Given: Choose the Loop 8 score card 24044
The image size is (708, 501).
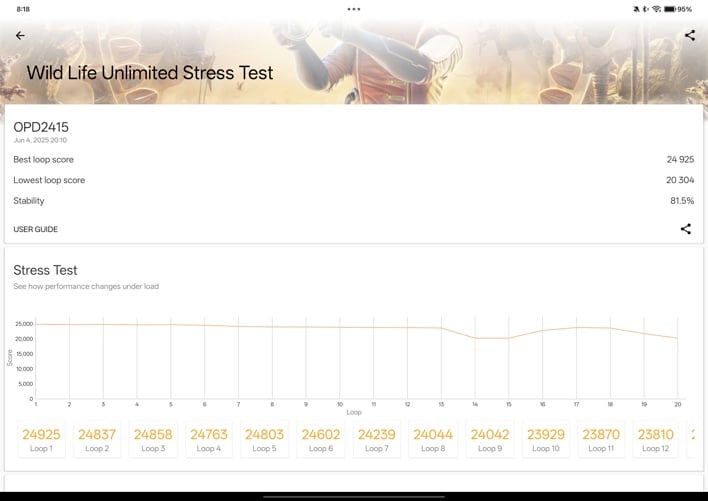Looking at the screenshot, I should 433,439.
